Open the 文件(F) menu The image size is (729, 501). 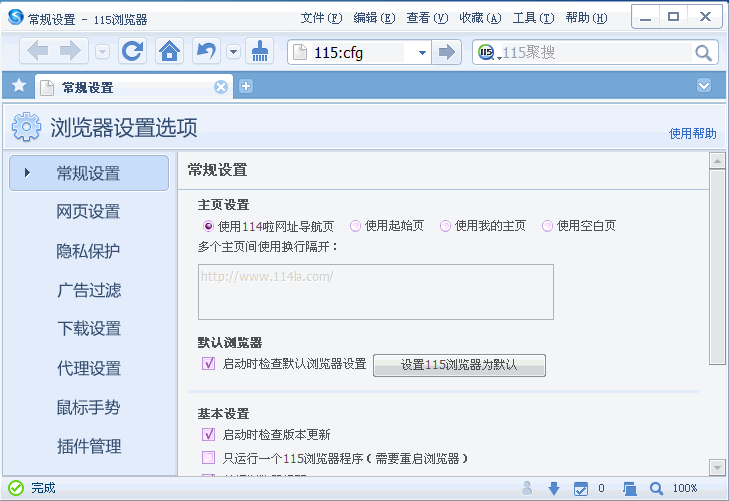coord(321,18)
